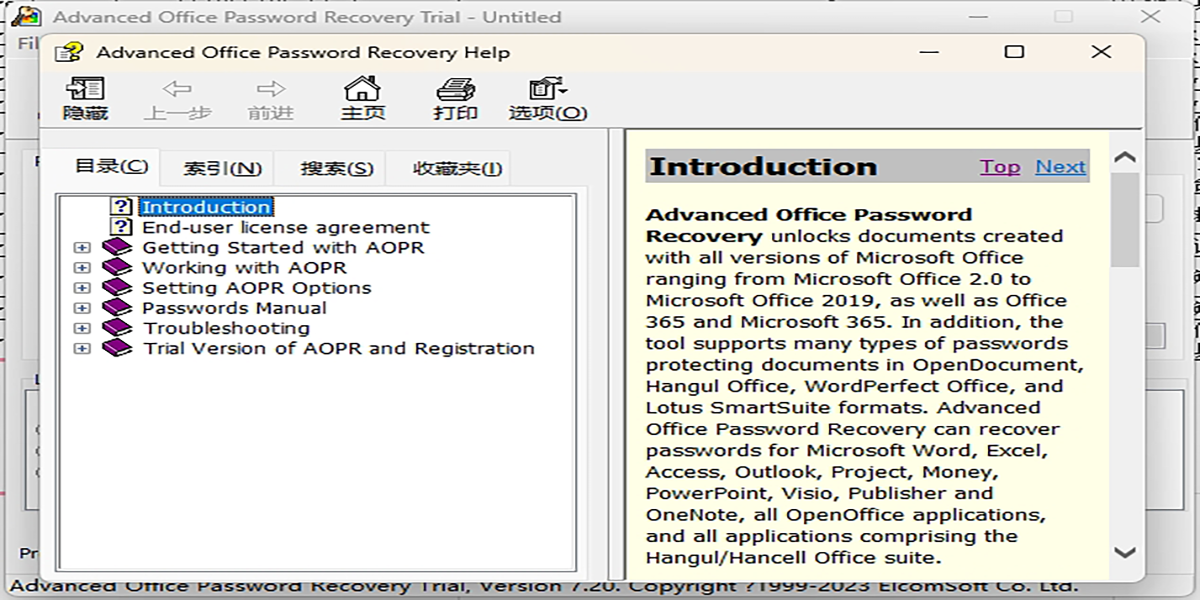Screen dimensions: 1200x600
Task: Expand the Getting Started with AOPR node
Action: pyautogui.click(x=82, y=248)
